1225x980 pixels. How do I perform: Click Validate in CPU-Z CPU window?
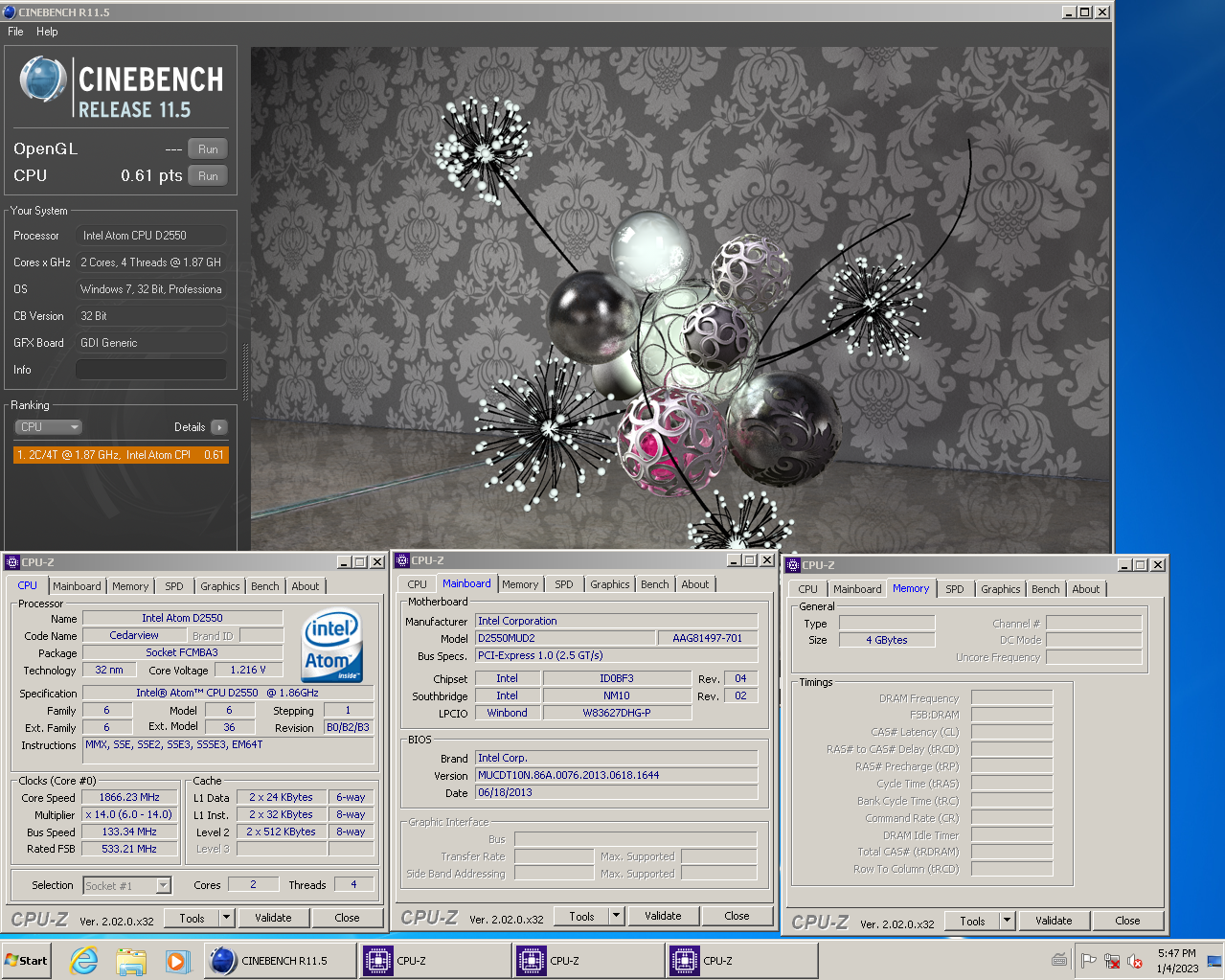273,918
